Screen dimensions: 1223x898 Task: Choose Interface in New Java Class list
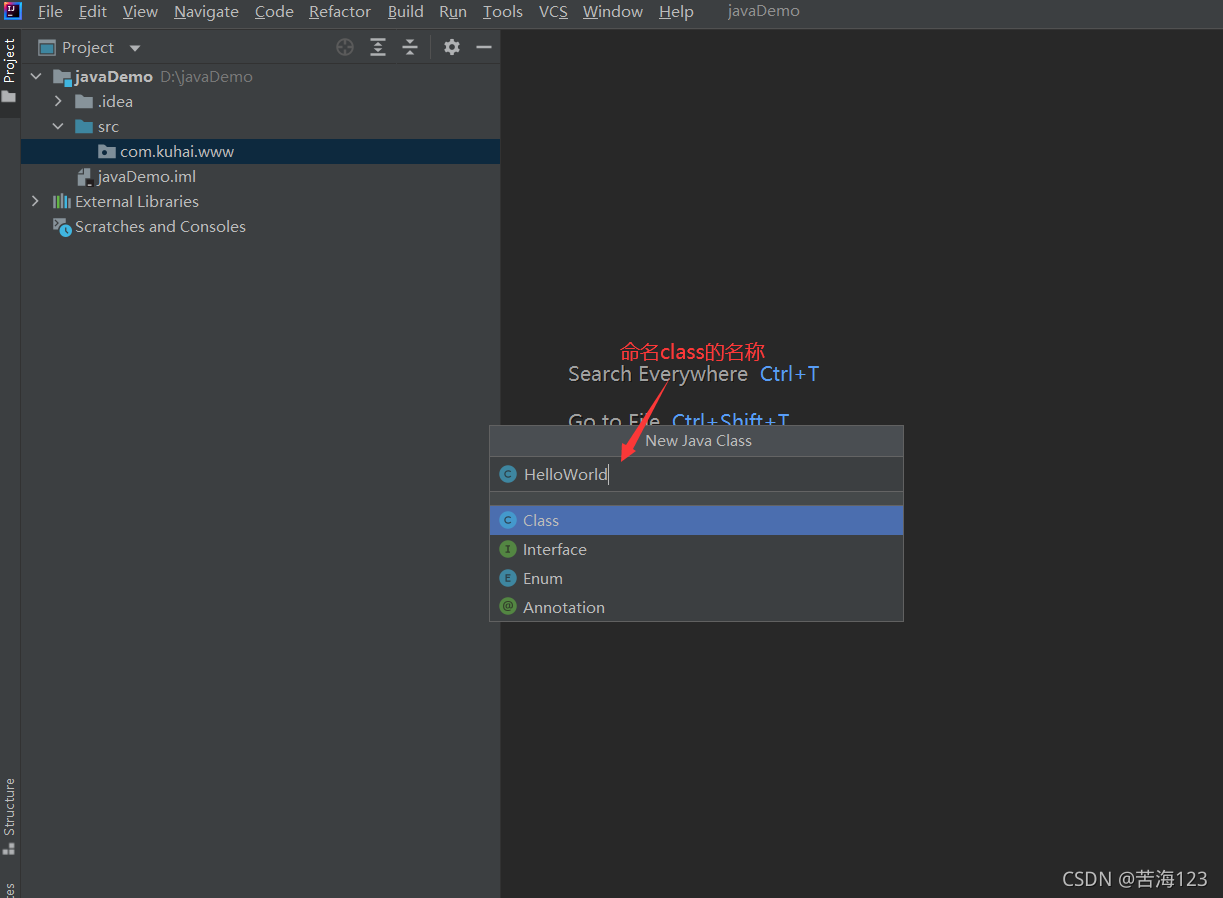click(x=696, y=549)
